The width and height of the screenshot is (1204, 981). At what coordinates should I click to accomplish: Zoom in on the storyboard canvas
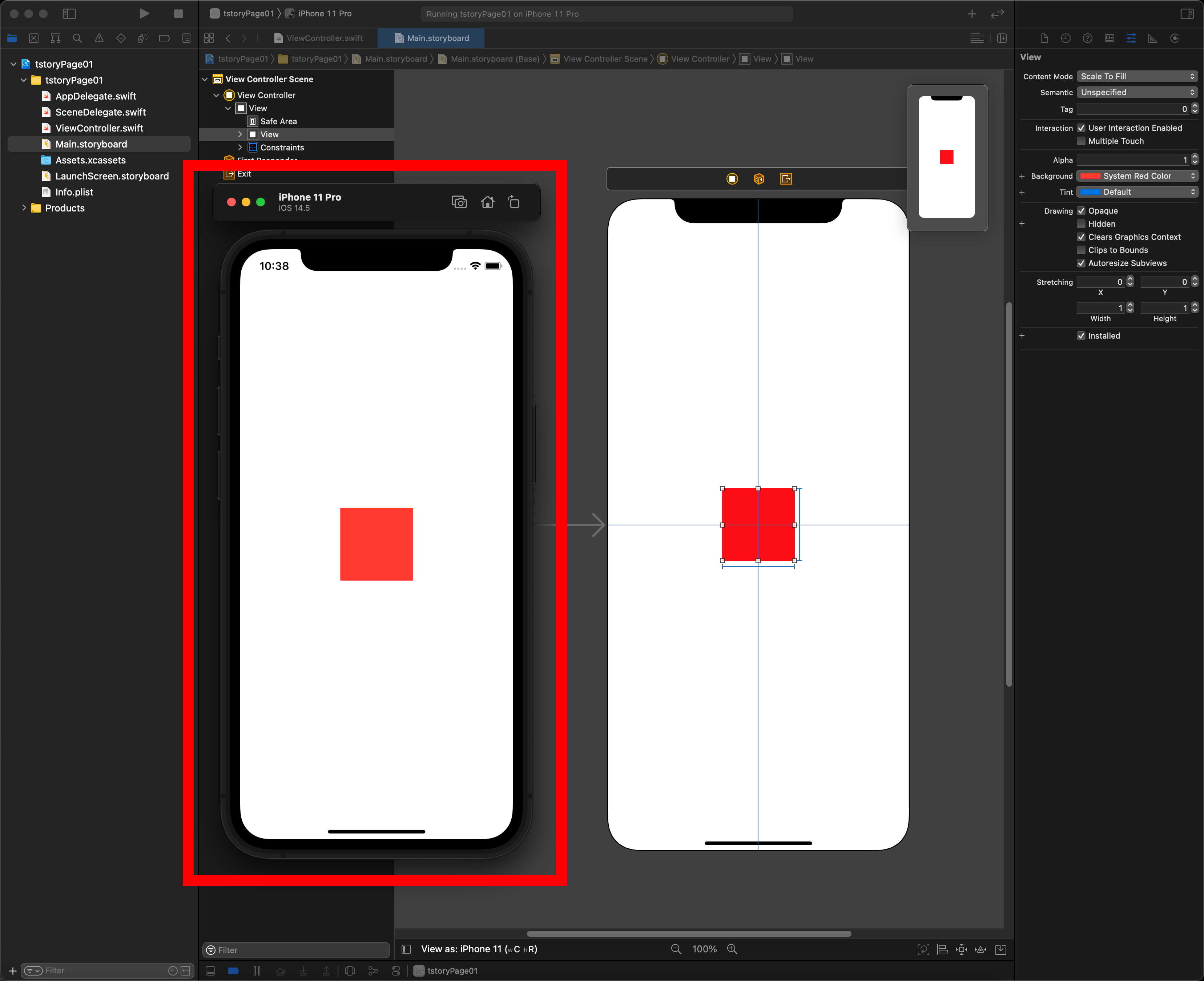pyautogui.click(x=732, y=949)
